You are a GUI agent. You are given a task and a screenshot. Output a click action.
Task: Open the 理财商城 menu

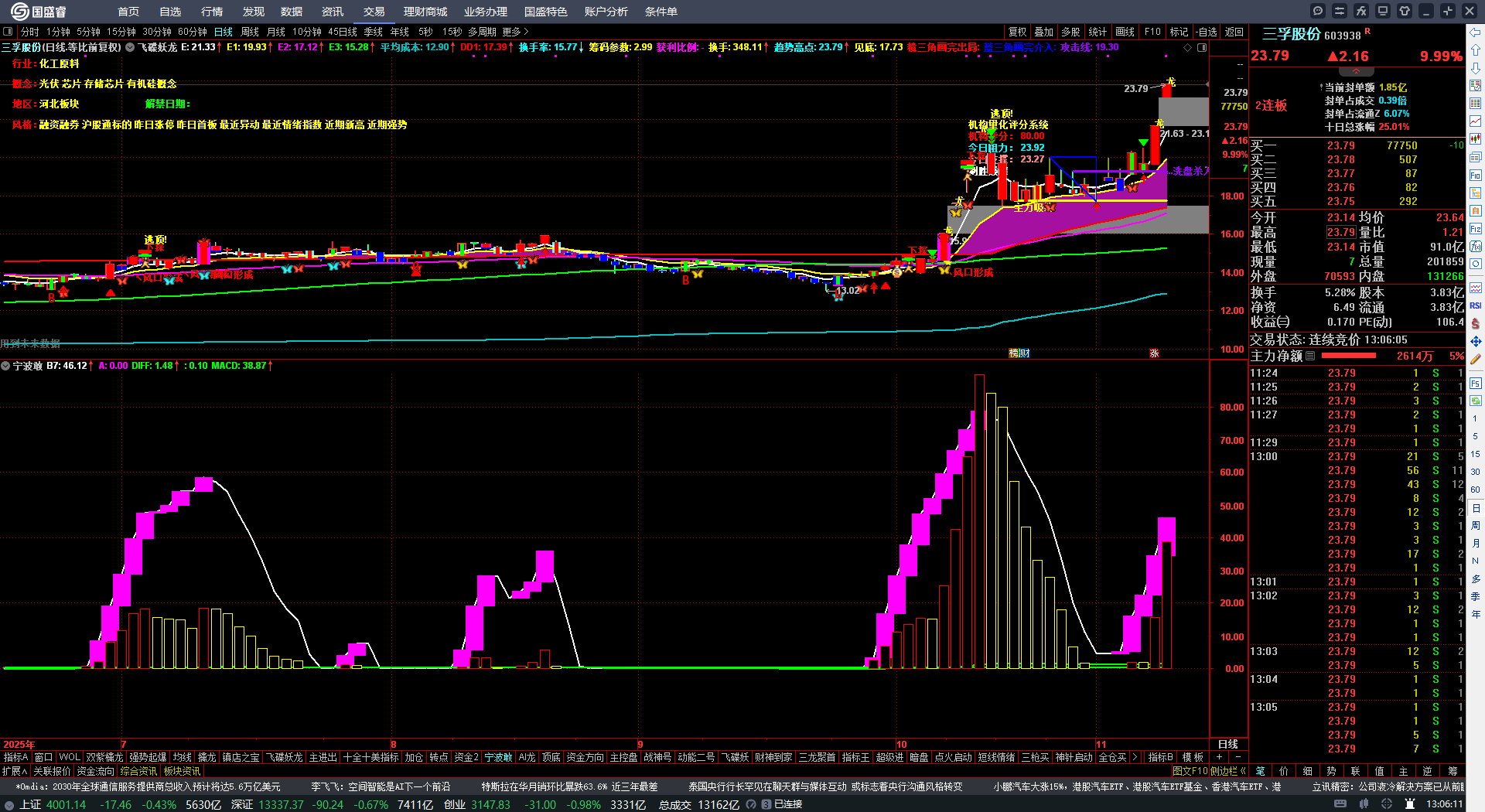tap(425, 12)
